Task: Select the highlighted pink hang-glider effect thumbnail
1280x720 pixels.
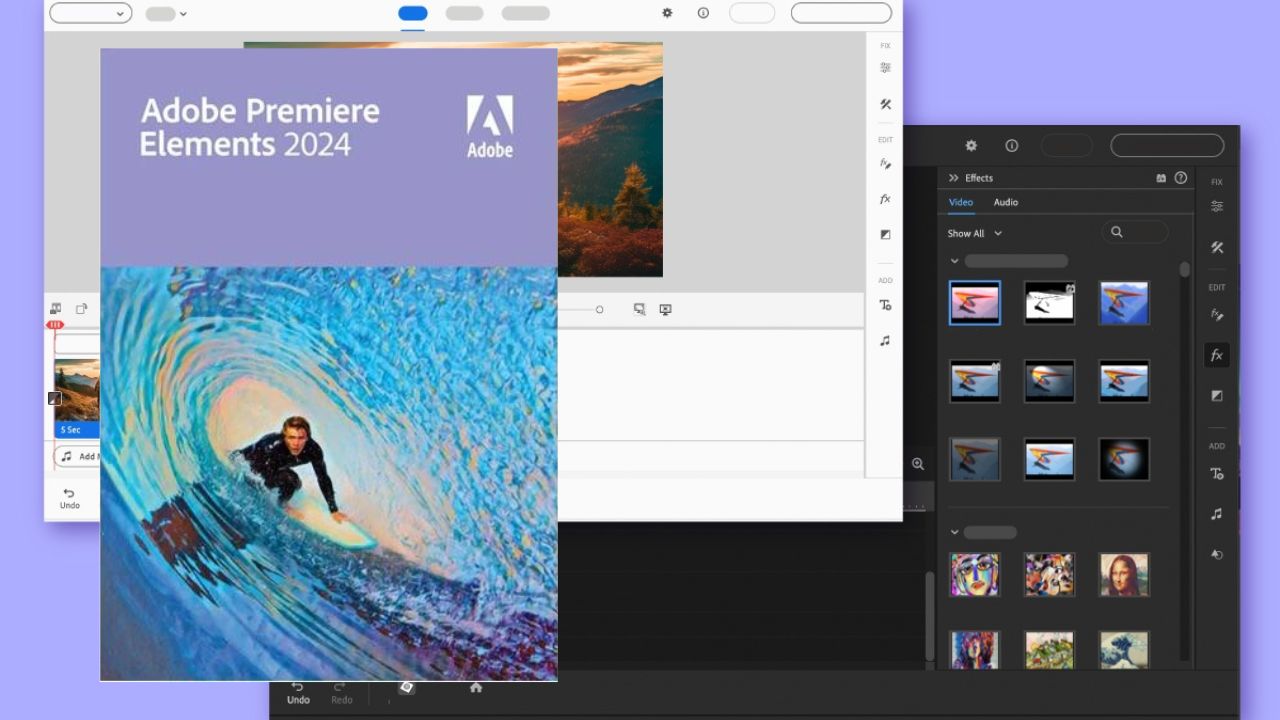Action: [974, 302]
